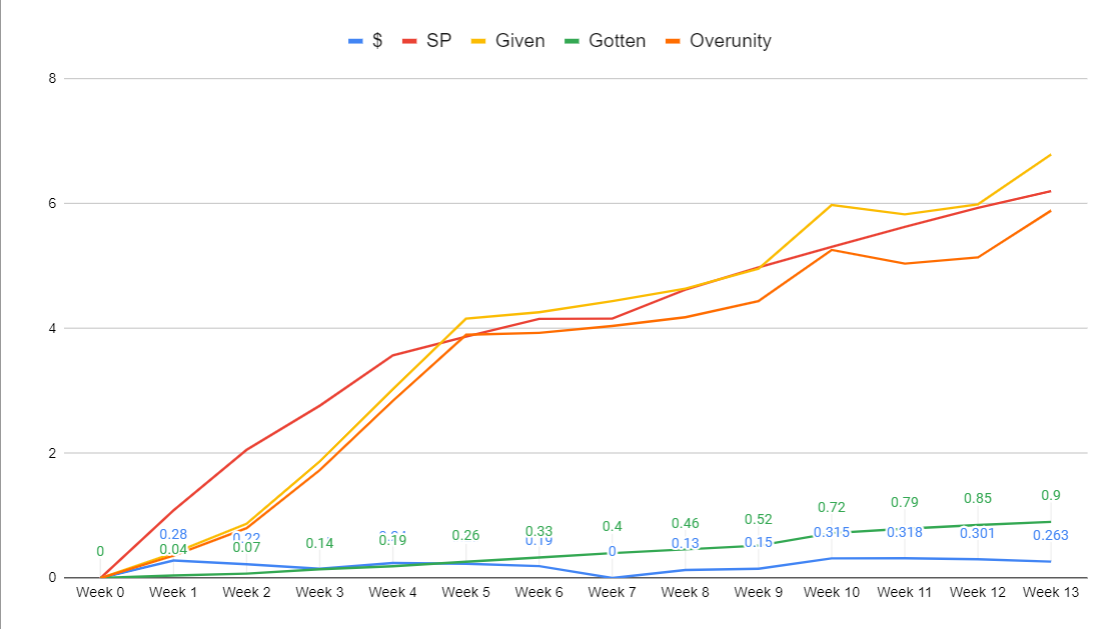Click the Overunity line endpoint at Week 13
The width and height of the screenshot is (1113, 629).
point(1051,211)
